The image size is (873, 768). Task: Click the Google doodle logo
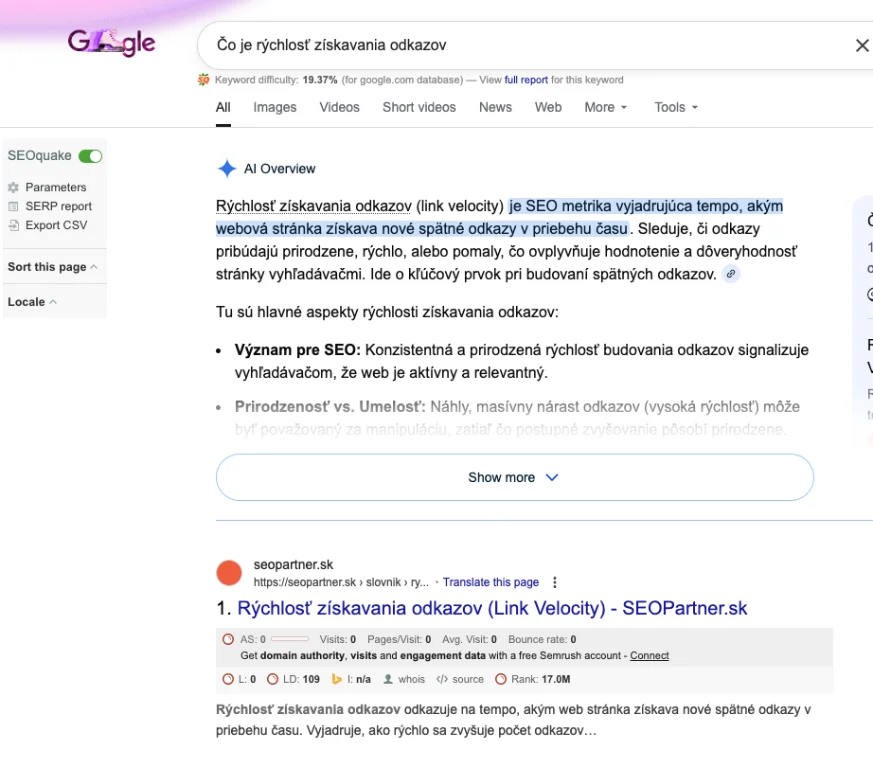[x=111, y=42]
